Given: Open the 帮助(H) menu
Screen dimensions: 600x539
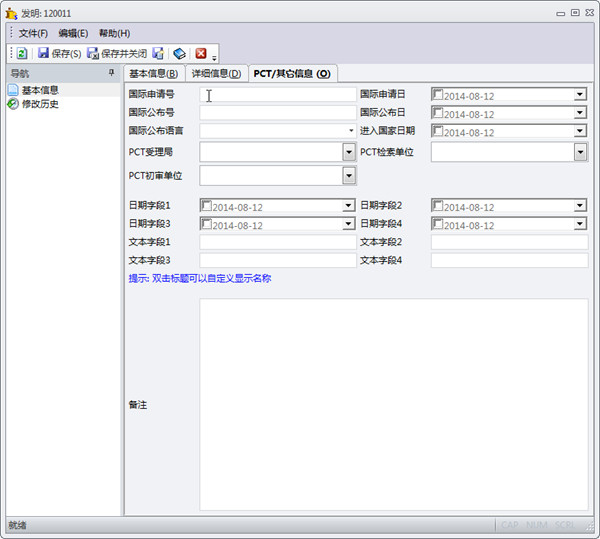Looking at the screenshot, I should [114, 33].
